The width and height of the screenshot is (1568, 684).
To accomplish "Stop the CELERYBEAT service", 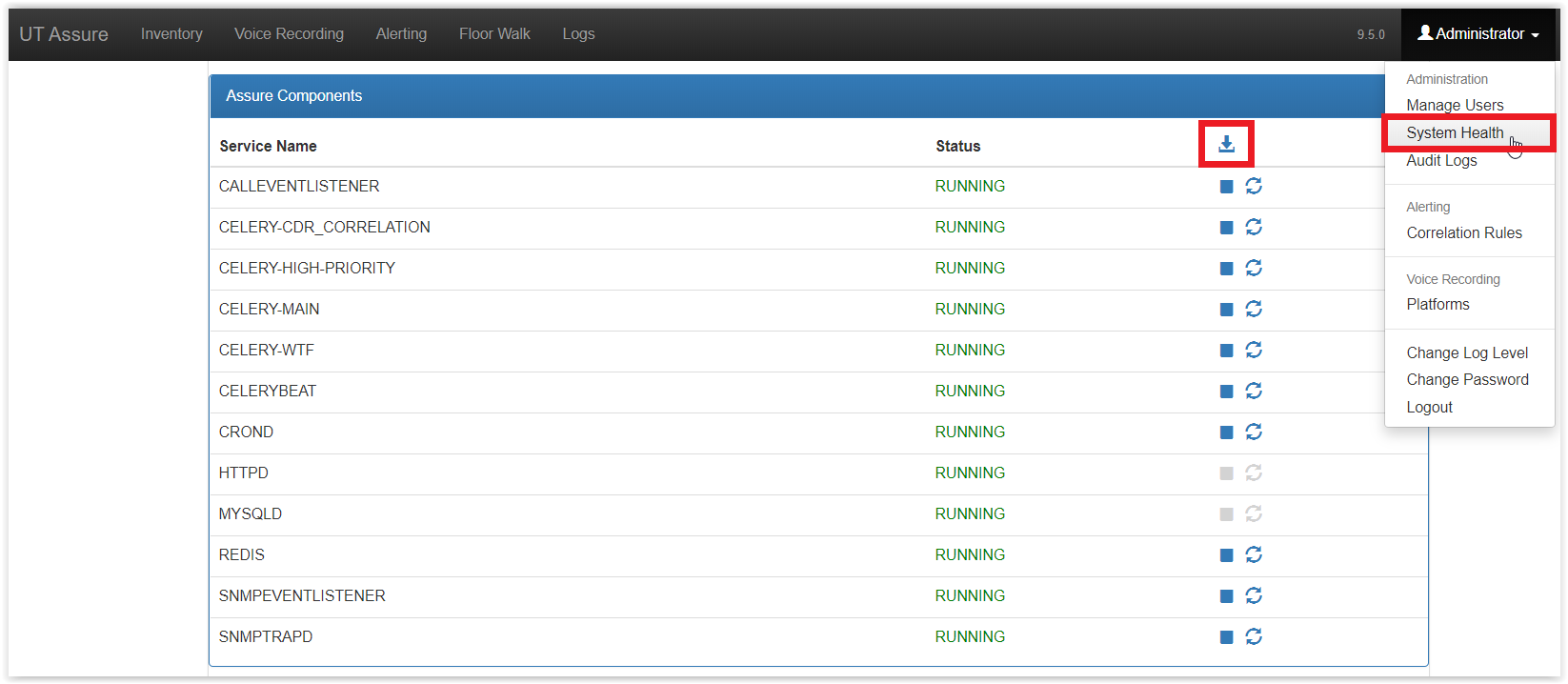I will (x=1227, y=392).
